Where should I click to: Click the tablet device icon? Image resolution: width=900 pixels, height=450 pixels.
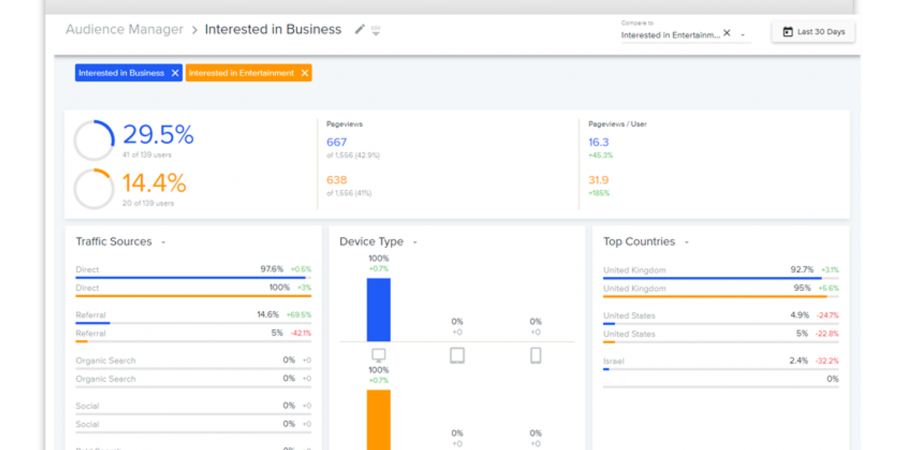click(457, 355)
